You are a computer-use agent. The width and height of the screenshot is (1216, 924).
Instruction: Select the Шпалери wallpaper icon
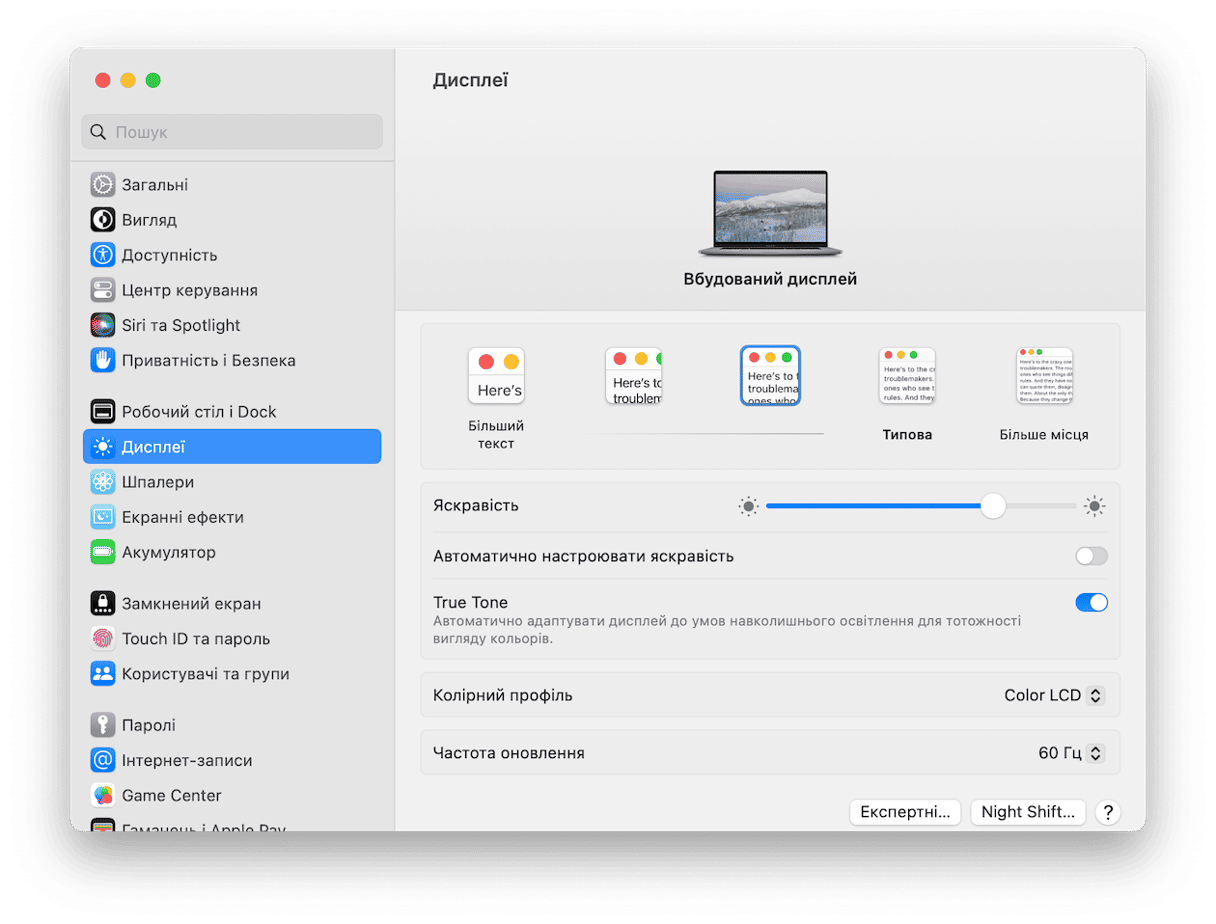tap(103, 482)
